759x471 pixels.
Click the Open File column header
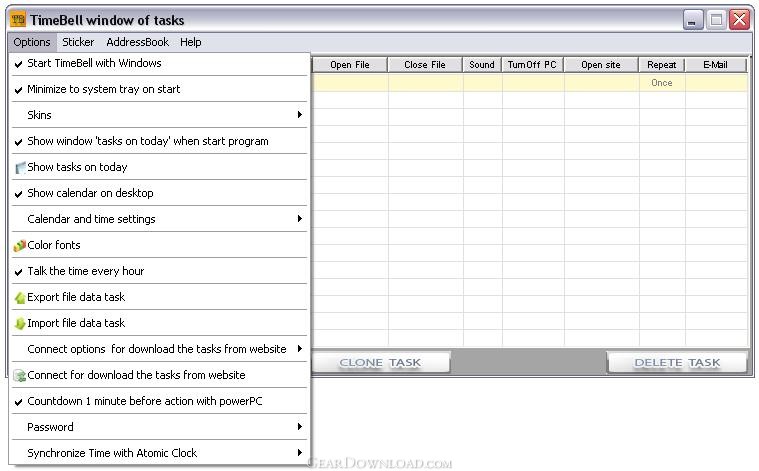349,65
